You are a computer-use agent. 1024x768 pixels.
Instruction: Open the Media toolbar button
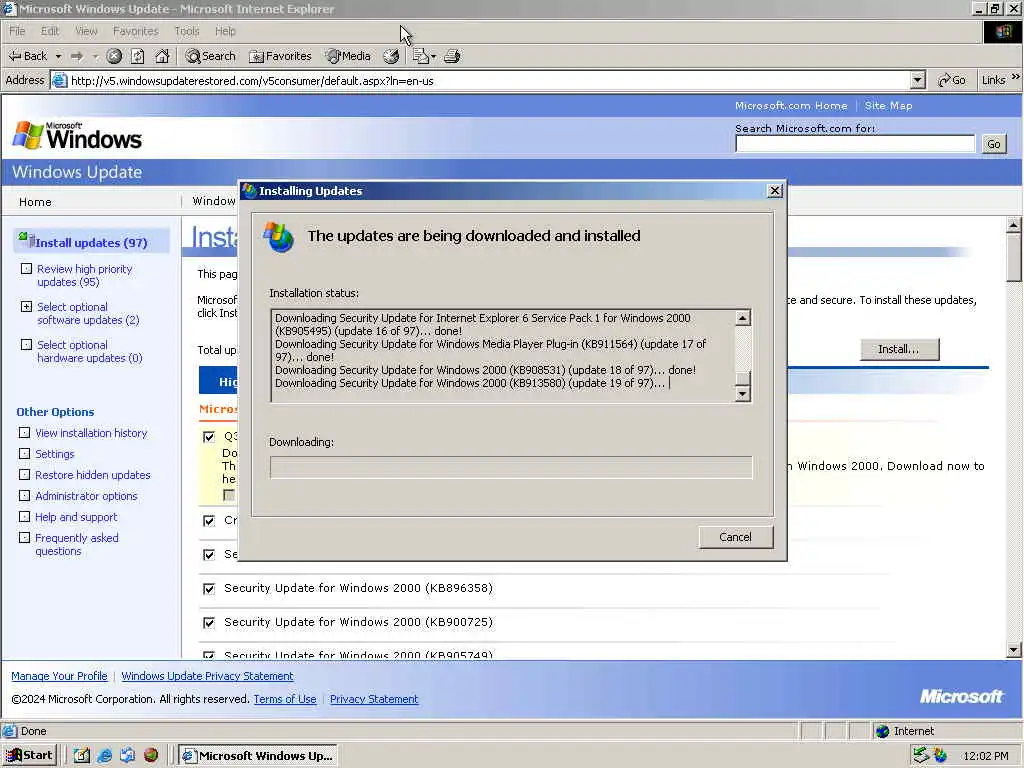coord(348,56)
